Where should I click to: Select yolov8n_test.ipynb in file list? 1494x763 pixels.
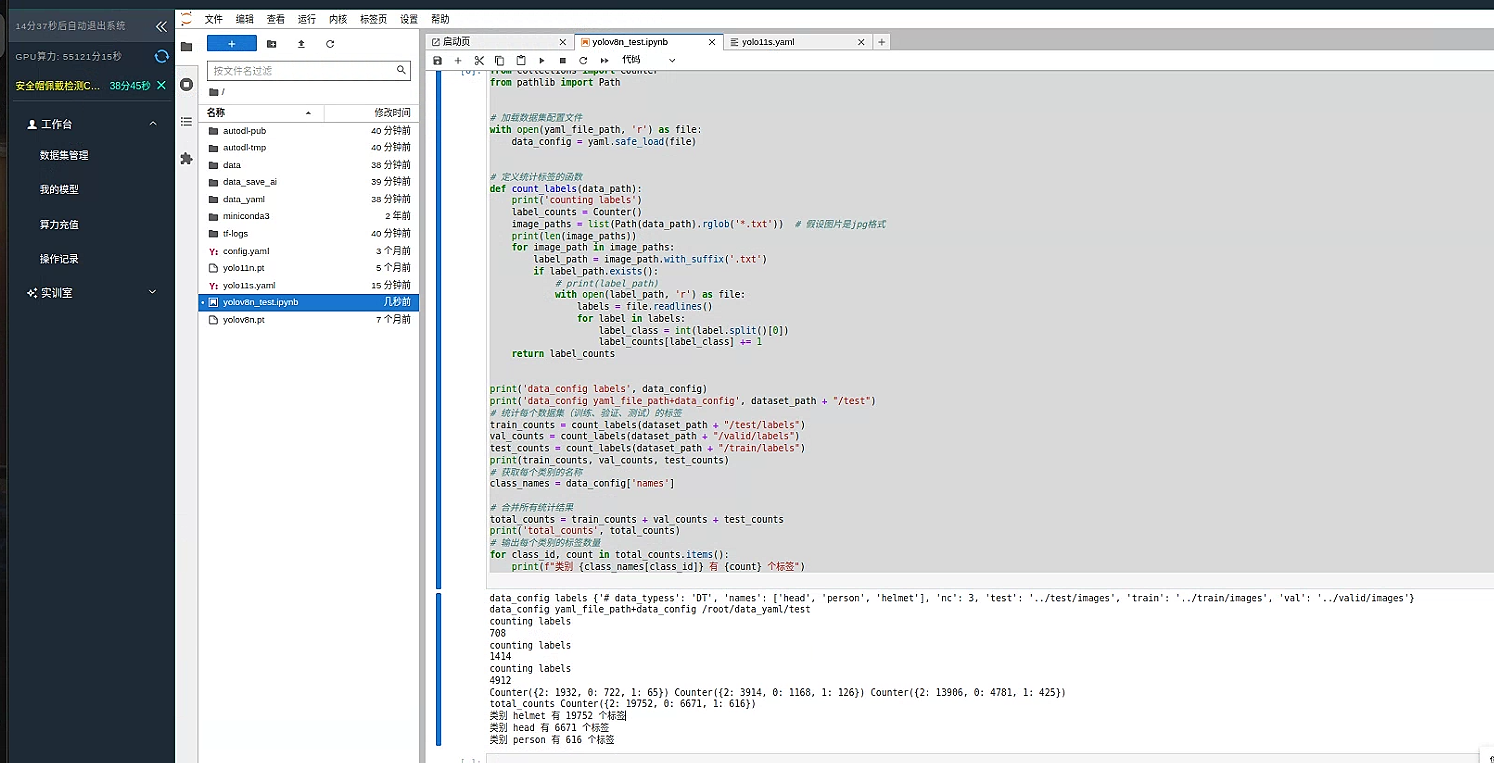[309, 302]
